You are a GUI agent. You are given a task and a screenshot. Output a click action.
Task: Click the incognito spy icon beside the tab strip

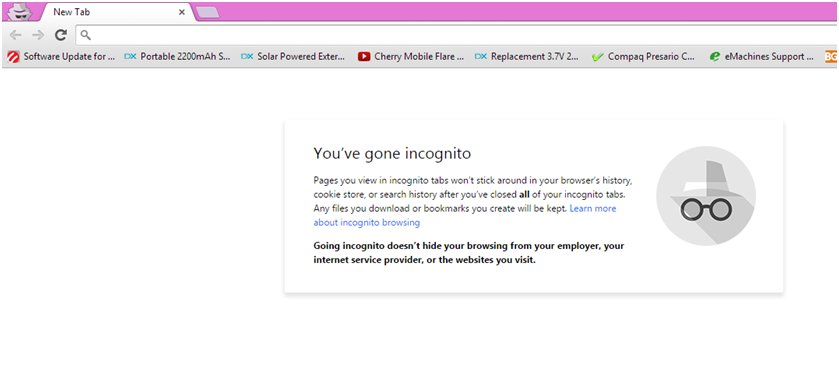(19, 11)
